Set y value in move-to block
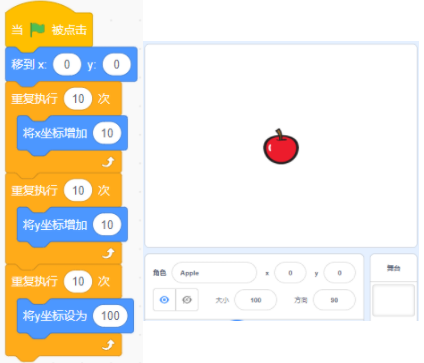424x363 pixels. coord(116,64)
